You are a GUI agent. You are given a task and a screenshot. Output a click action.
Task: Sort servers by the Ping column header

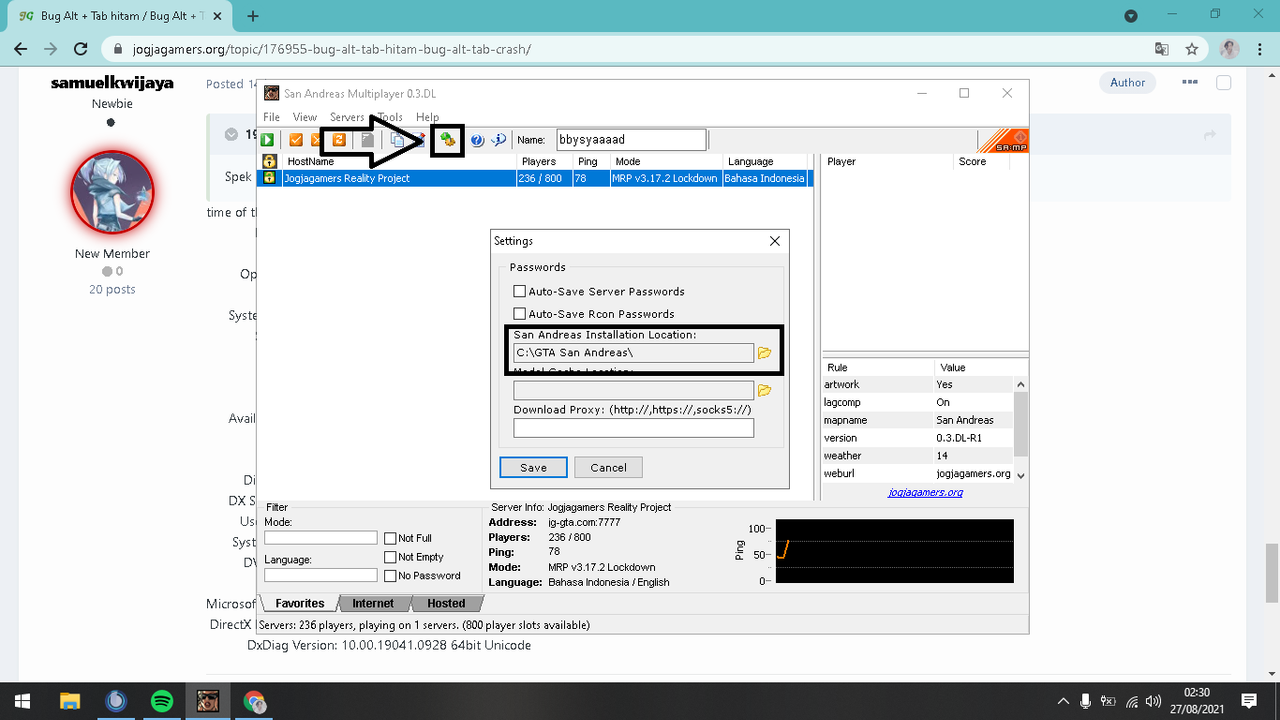click(x=590, y=161)
